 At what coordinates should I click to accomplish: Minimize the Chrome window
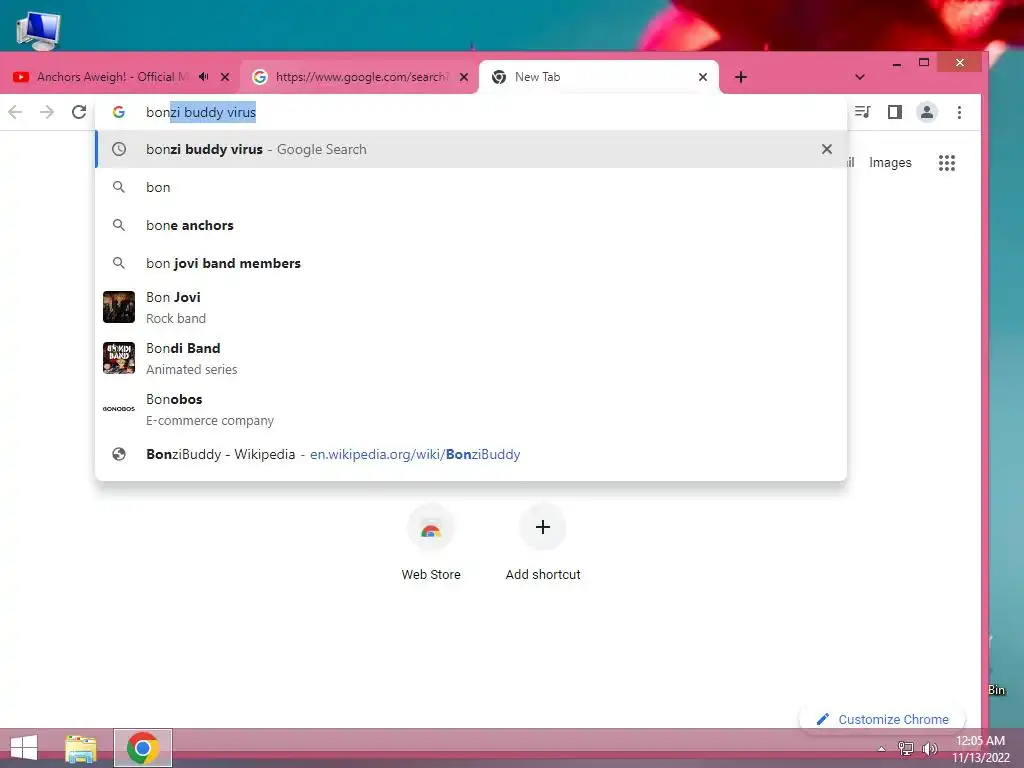pyautogui.click(x=897, y=63)
